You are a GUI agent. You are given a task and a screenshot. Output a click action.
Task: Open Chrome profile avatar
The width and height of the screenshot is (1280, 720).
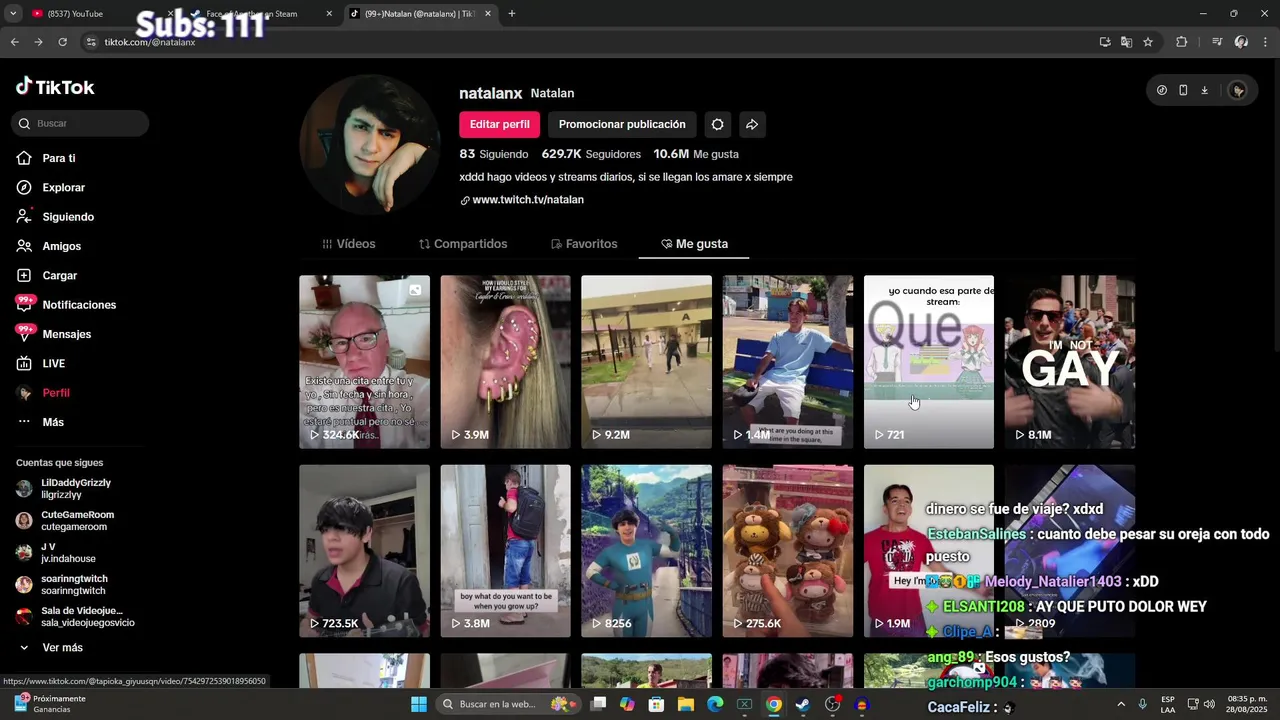click(1241, 42)
